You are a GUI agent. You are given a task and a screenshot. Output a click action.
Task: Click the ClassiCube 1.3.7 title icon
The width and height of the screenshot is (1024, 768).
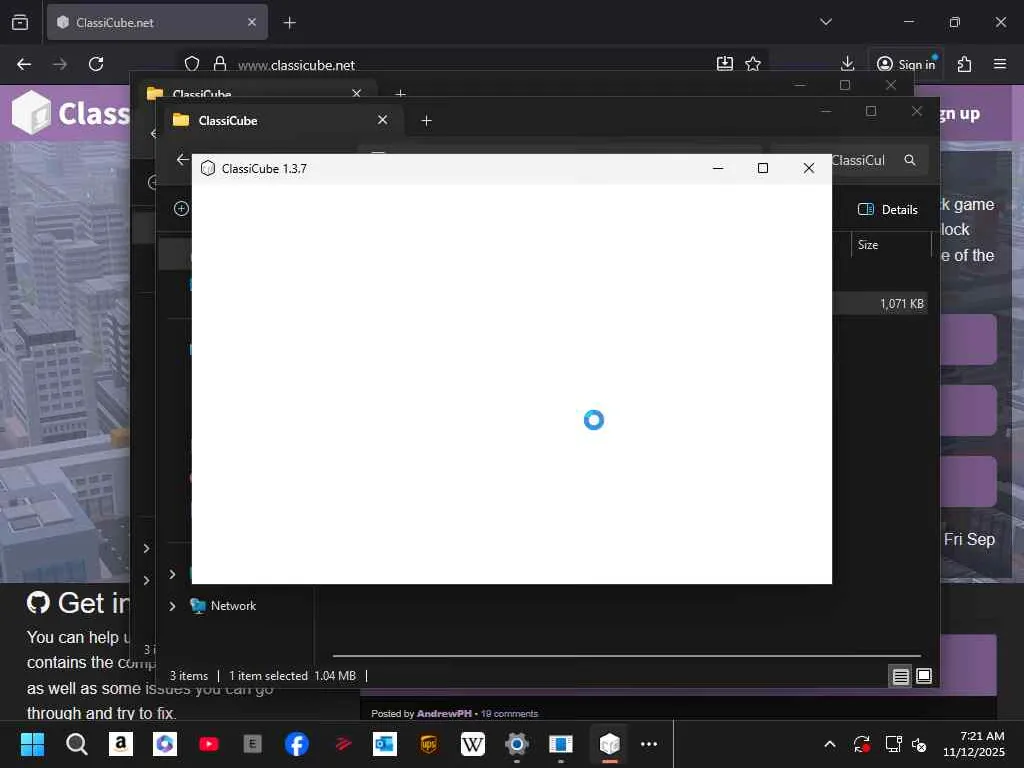(x=208, y=168)
